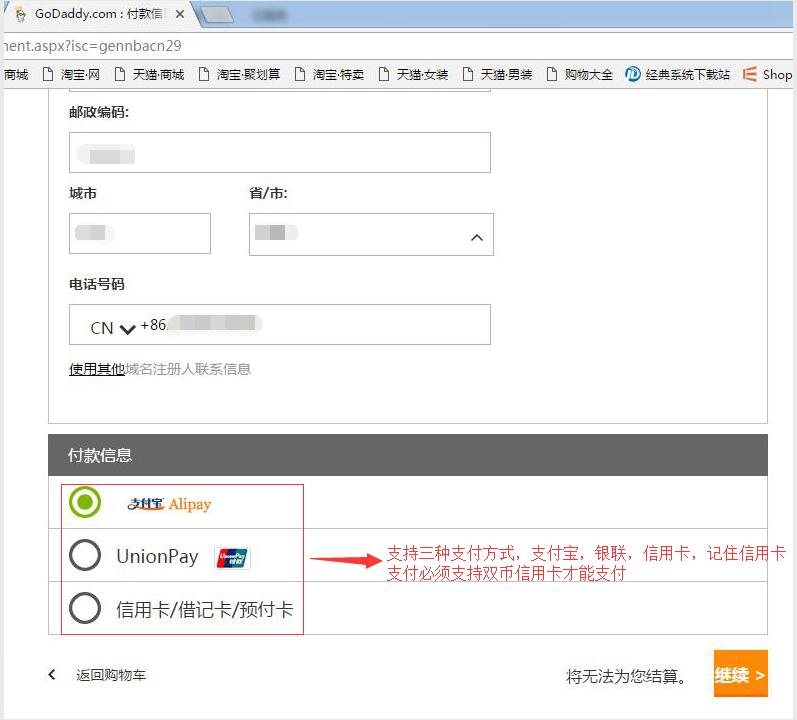This screenshot has height=720, width=797.
Task: Click the page icon of 天猫商城 bookmark
Action: tap(120, 75)
